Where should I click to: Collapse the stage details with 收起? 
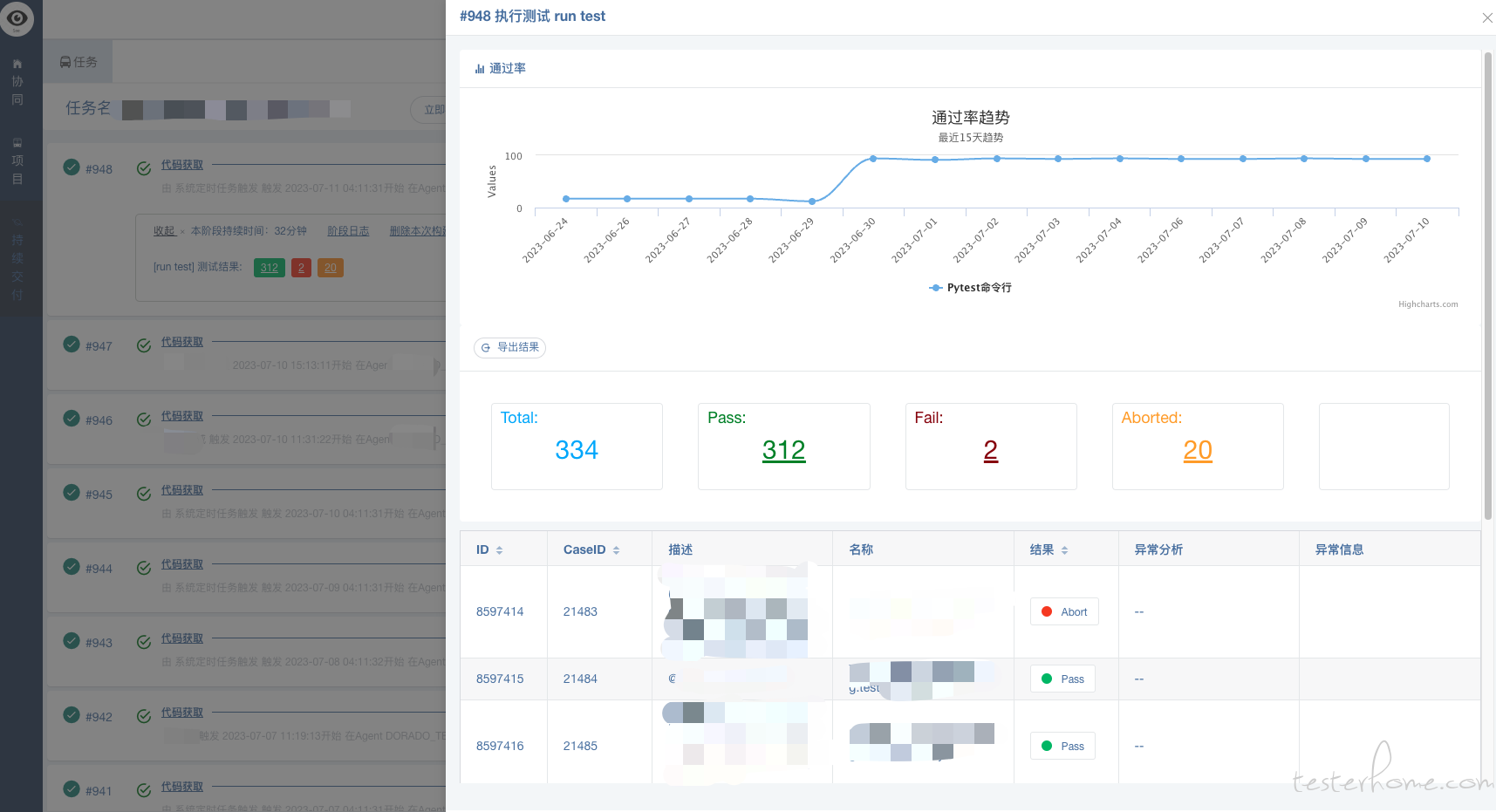point(164,231)
